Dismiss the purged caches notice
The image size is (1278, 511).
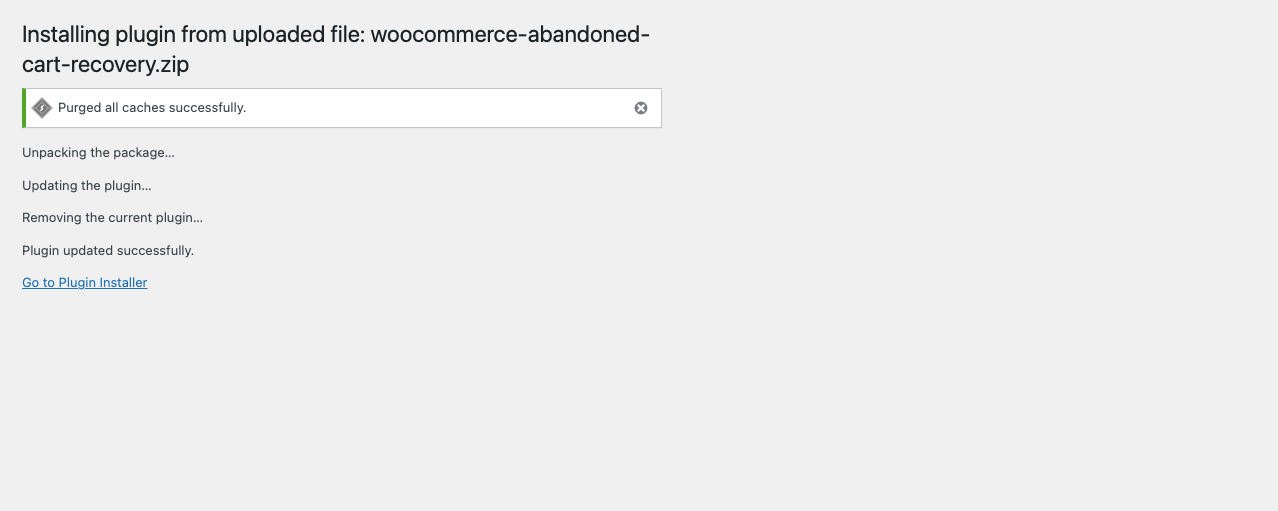[641, 108]
